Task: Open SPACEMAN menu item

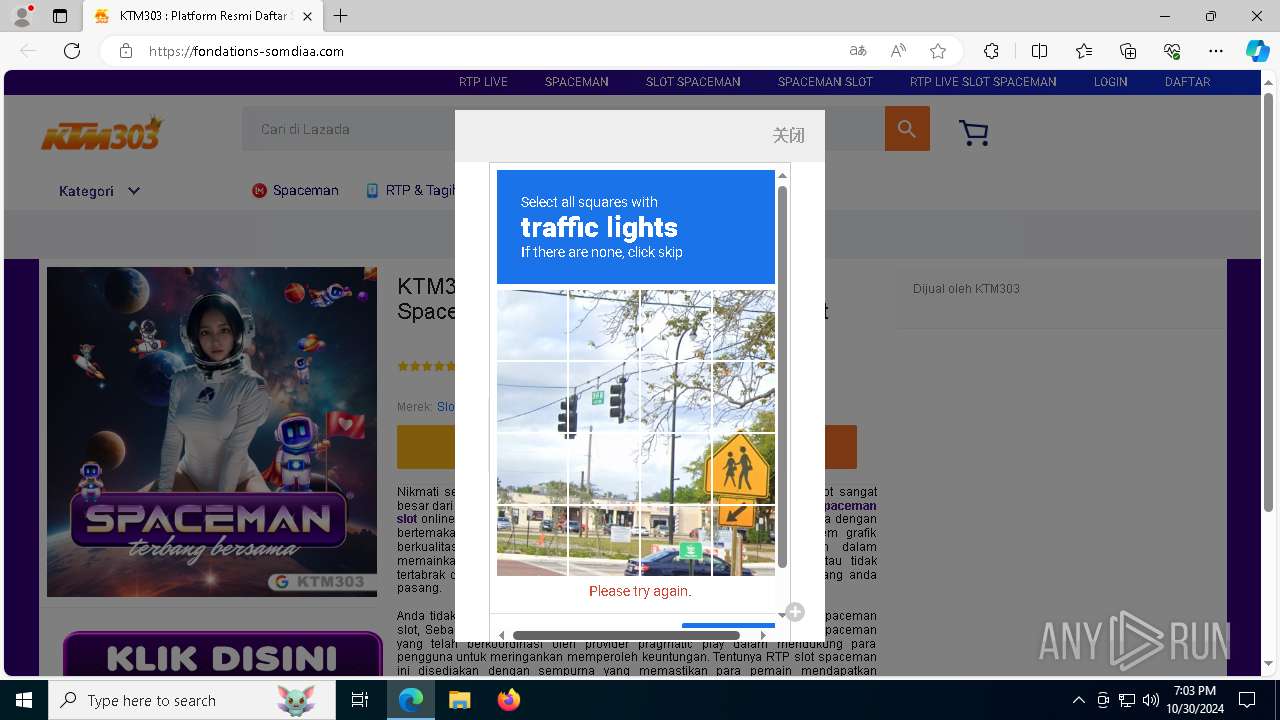Action: pyautogui.click(x=576, y=82)
